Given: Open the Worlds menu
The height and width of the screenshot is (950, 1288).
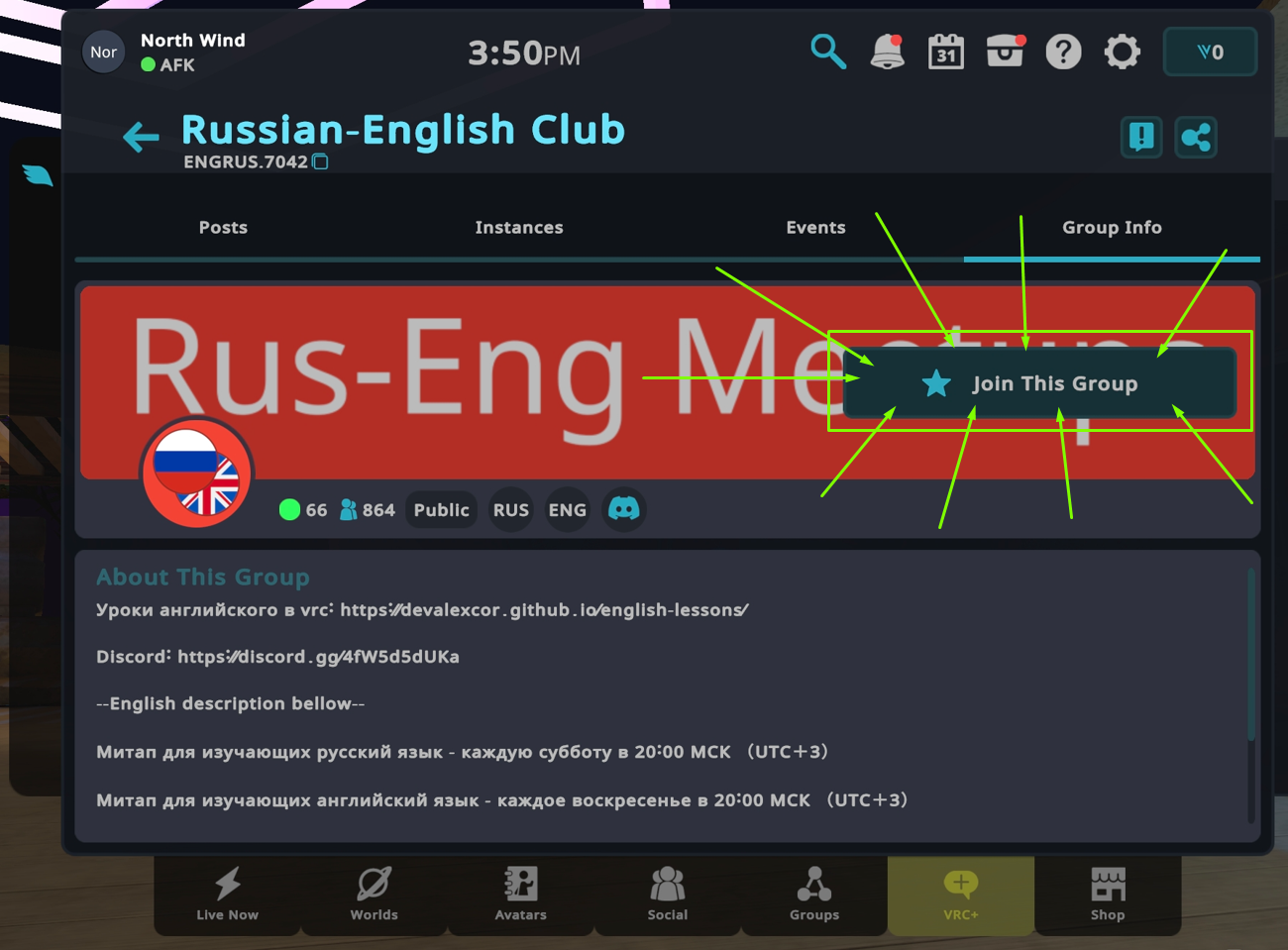Looking at the screenshot, I should pos(374,895).
